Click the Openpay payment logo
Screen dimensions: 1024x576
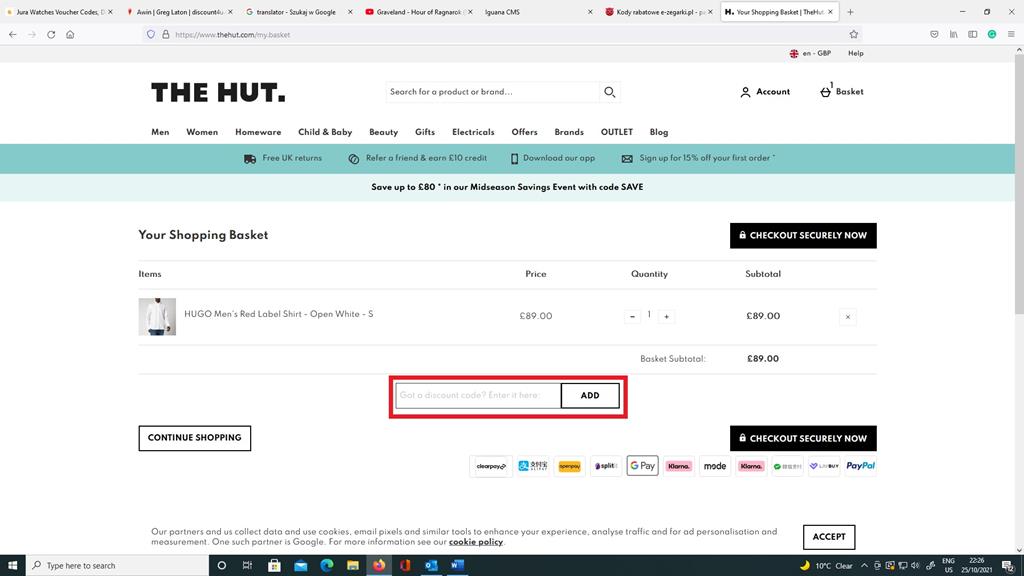click(569, 466)
